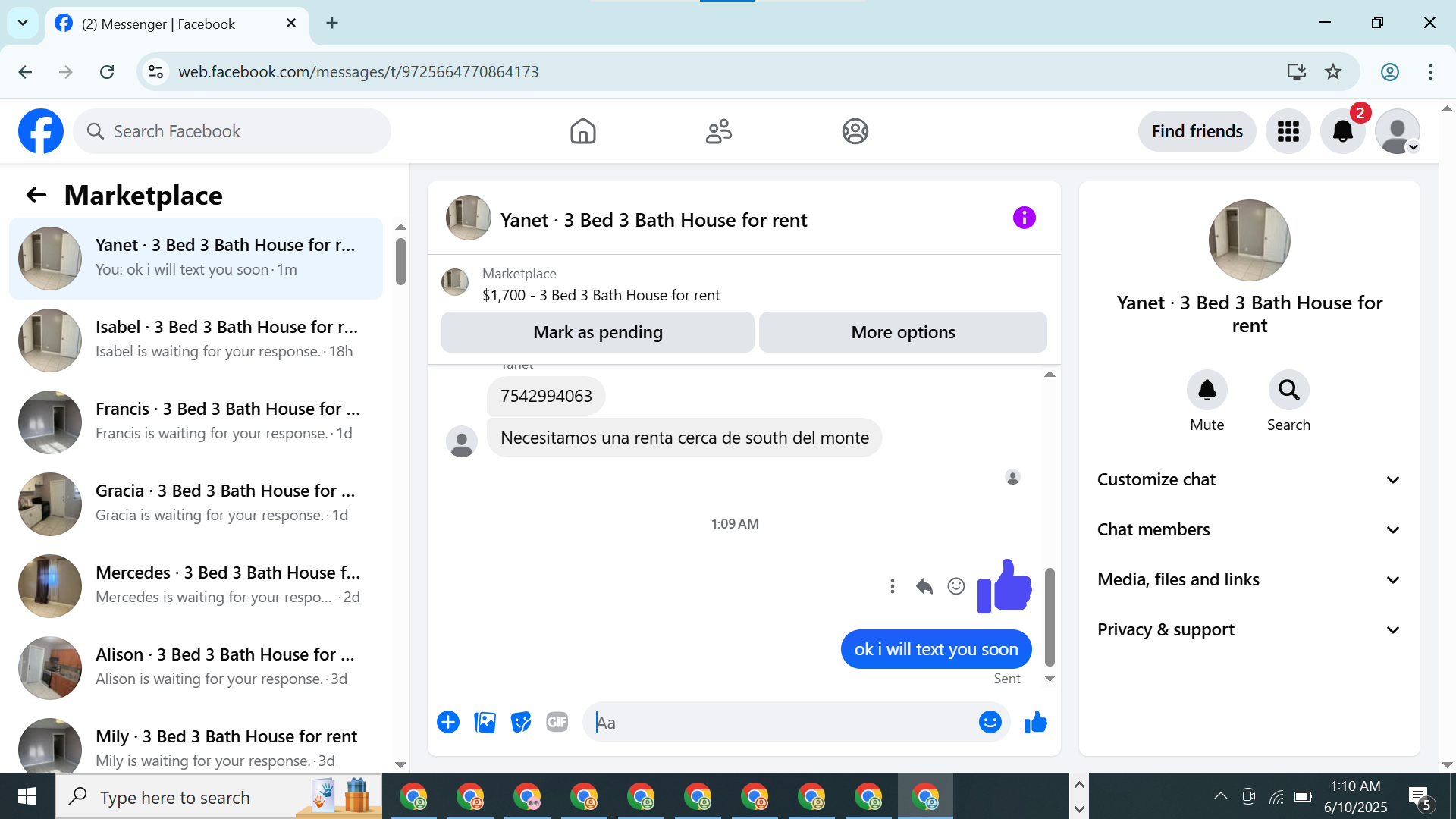This screenshot has width=1456, height=819.
Task: Go to Facebook Home tab
Action: (x=582, y=131)
